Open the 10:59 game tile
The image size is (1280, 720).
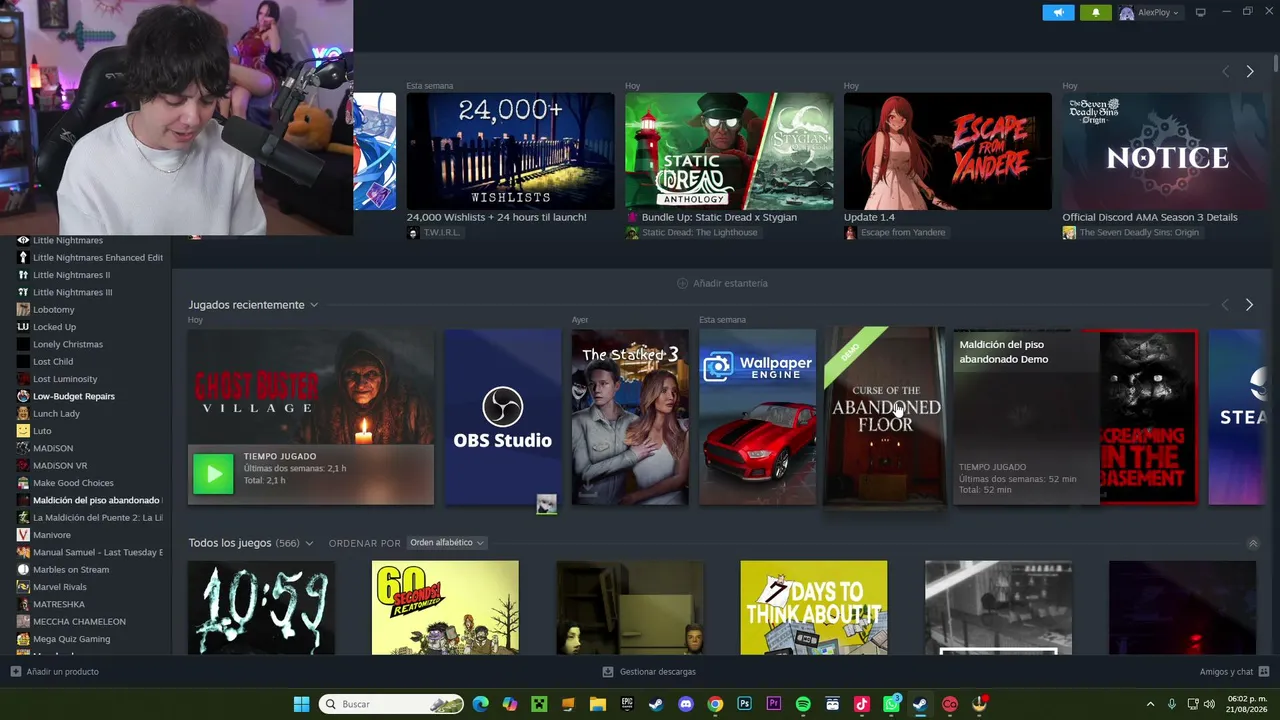point(262,608)
